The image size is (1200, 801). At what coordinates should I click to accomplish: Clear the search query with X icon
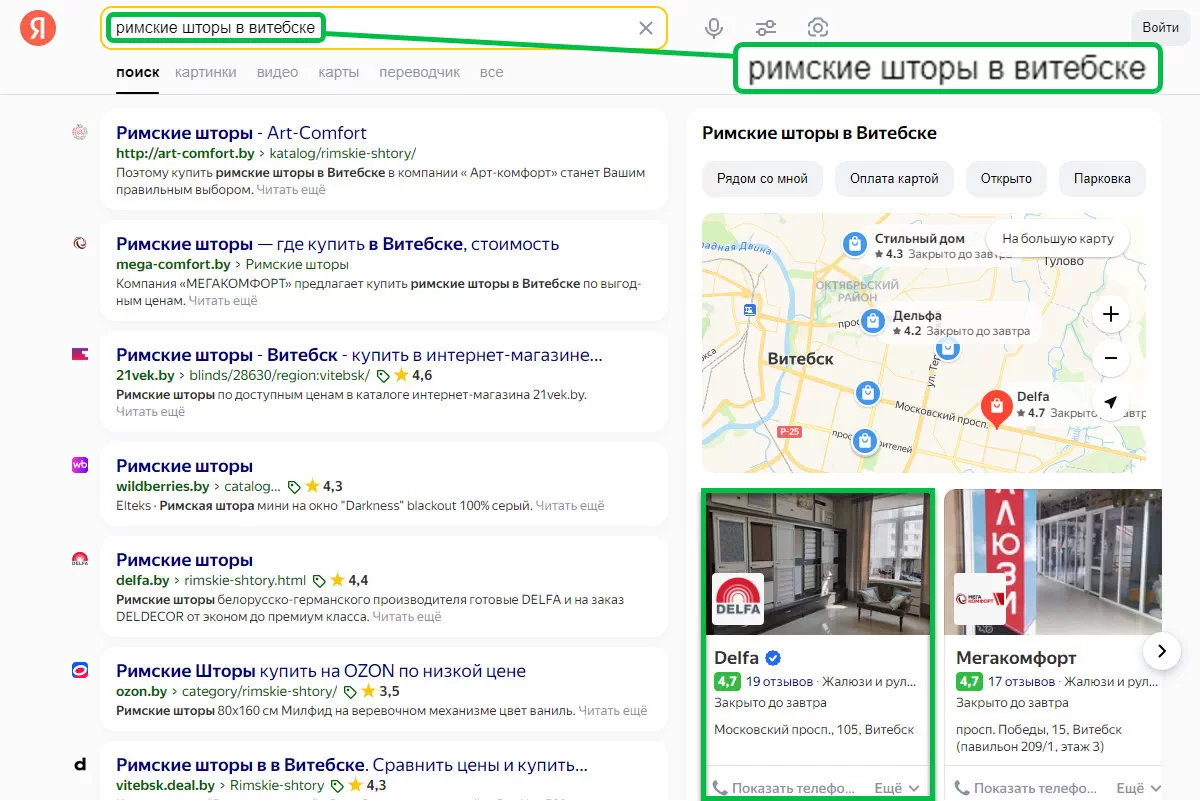click(x=646, y=28)
